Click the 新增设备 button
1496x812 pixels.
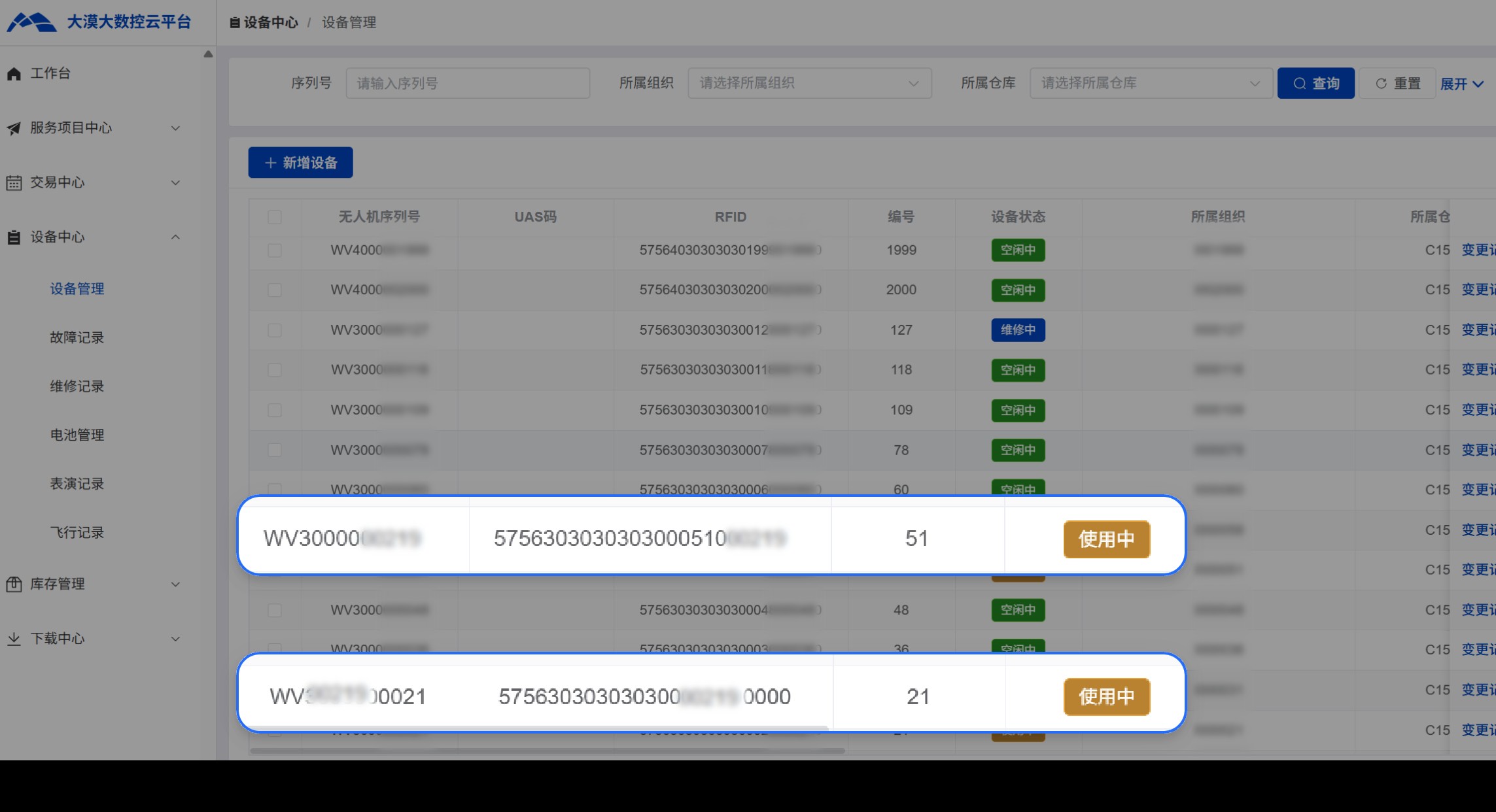(300, 163)
